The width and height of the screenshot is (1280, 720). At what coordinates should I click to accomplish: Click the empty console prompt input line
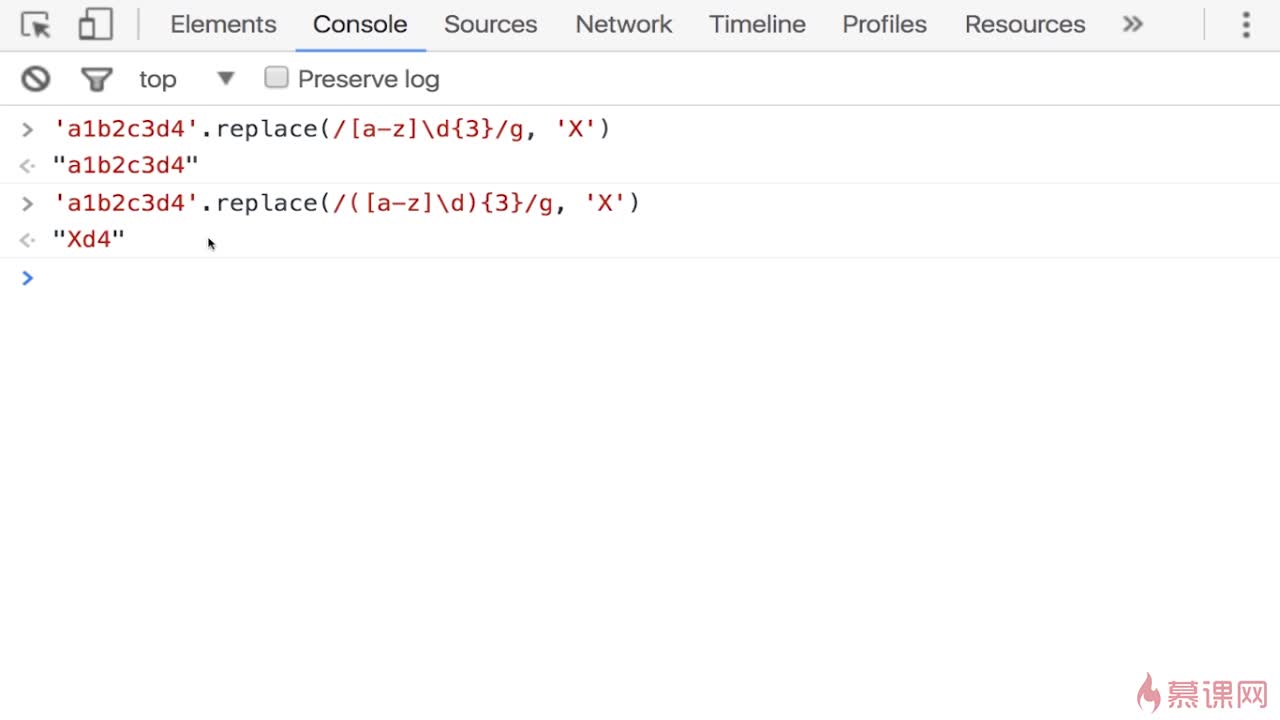[640, 278]
